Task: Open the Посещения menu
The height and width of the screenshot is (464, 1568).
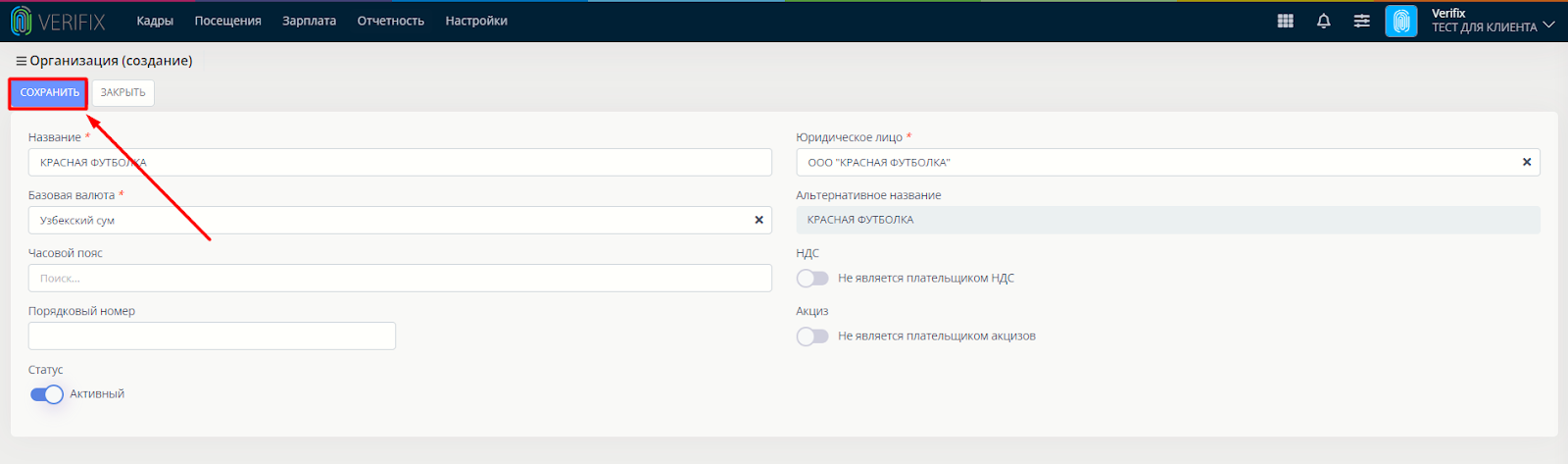Action: (227, 21)
